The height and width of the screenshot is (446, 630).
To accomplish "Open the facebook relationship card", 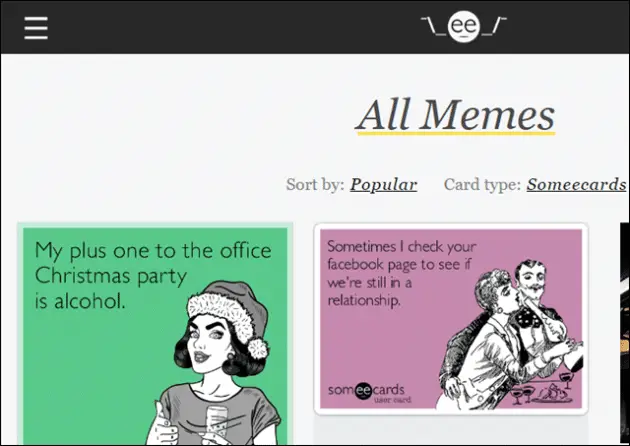I will pos(451,319).
